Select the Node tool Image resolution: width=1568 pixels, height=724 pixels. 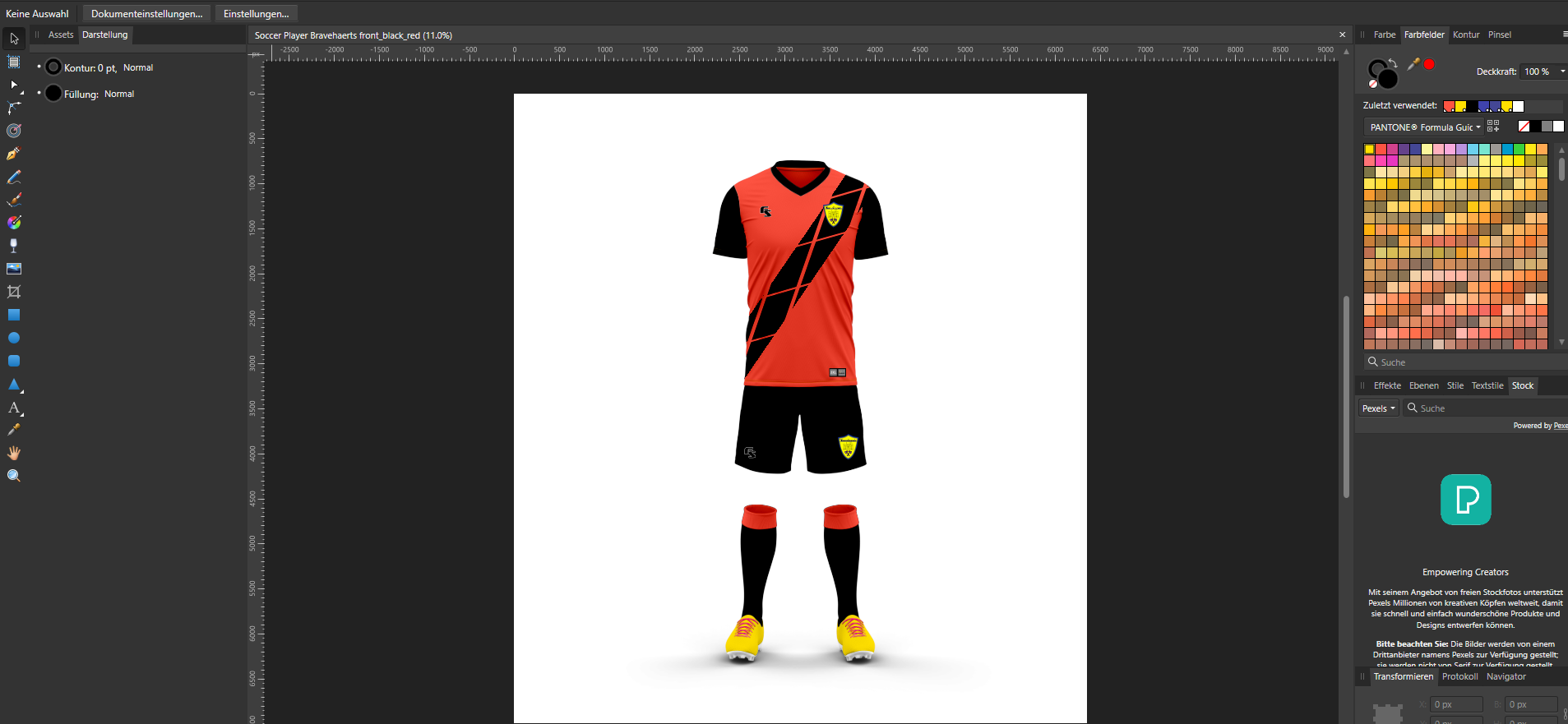(x=14, y=85)
